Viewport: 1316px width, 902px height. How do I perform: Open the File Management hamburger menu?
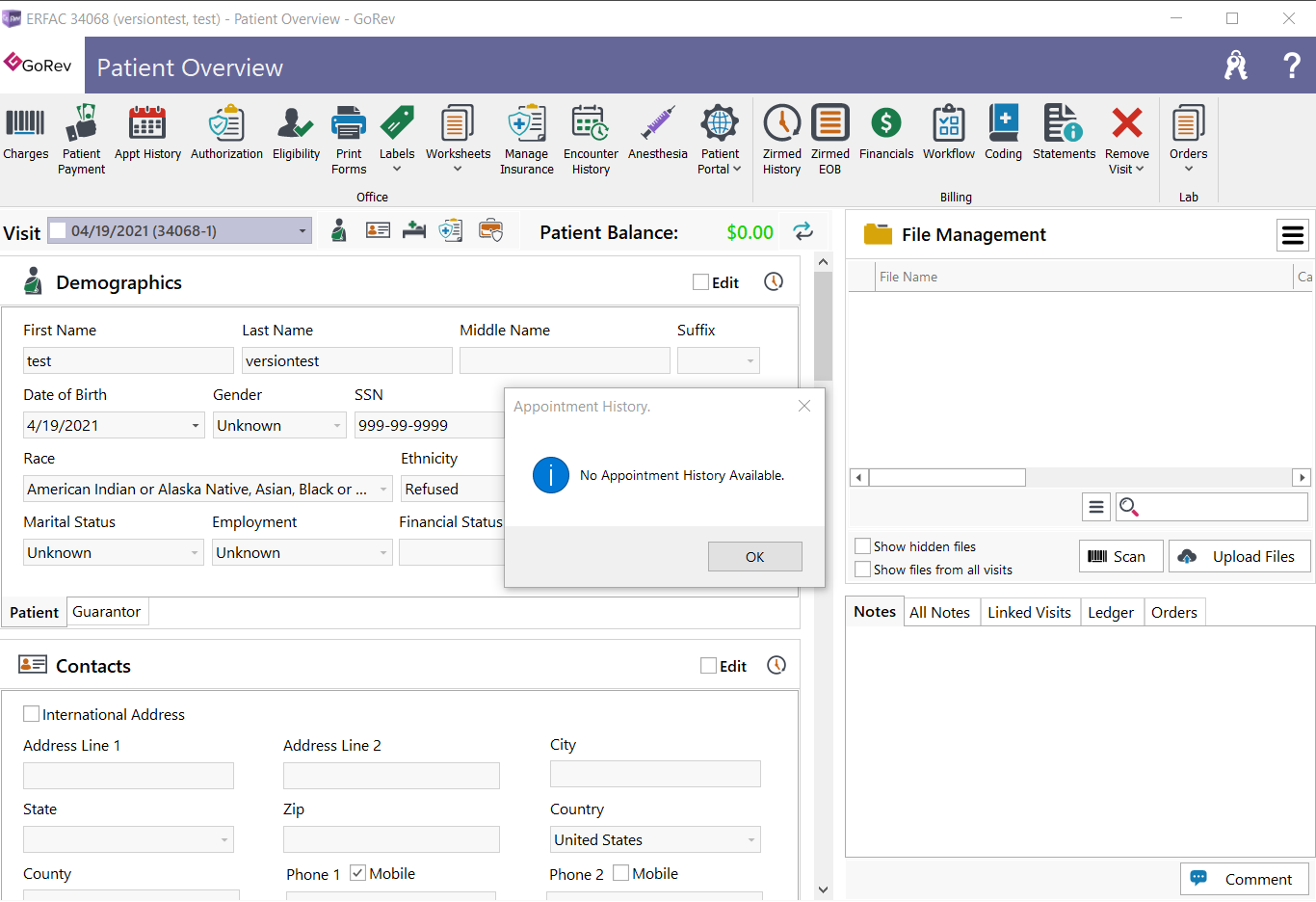[x=1293, y=234]
